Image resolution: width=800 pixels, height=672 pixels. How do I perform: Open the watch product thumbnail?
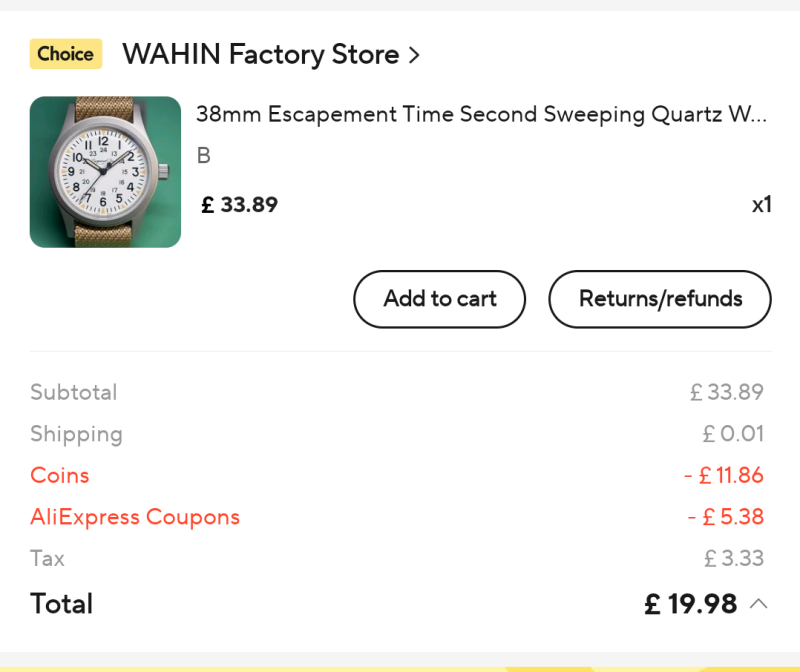pos(105,172)
